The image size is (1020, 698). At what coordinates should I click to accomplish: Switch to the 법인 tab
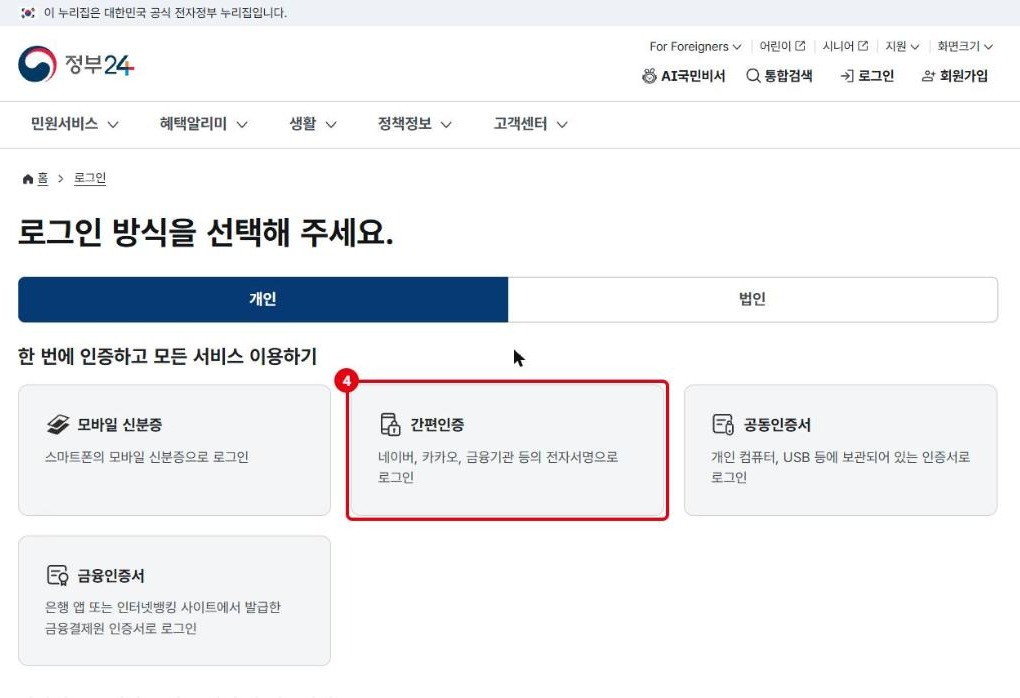pyautogui.click(x=753, y=299)
